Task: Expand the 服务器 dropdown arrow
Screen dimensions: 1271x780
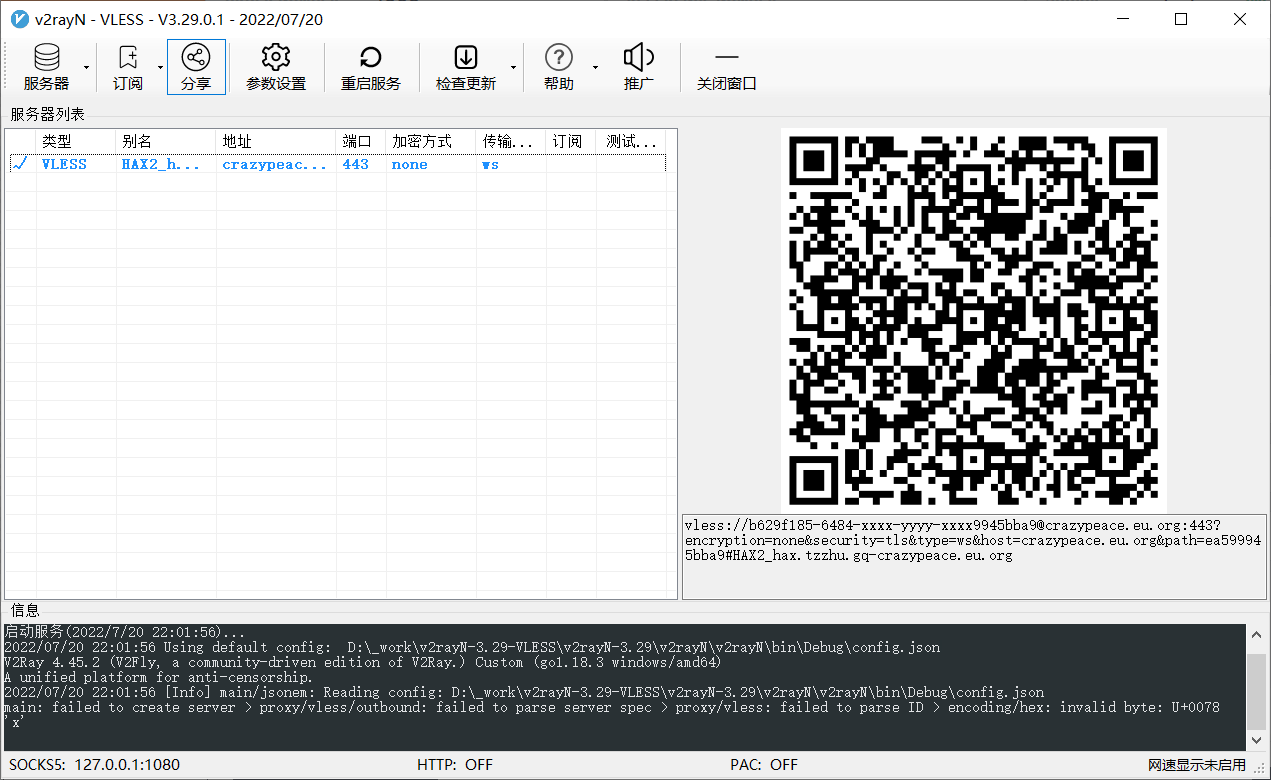Action: pyautogui.click(x=87, y=67)
